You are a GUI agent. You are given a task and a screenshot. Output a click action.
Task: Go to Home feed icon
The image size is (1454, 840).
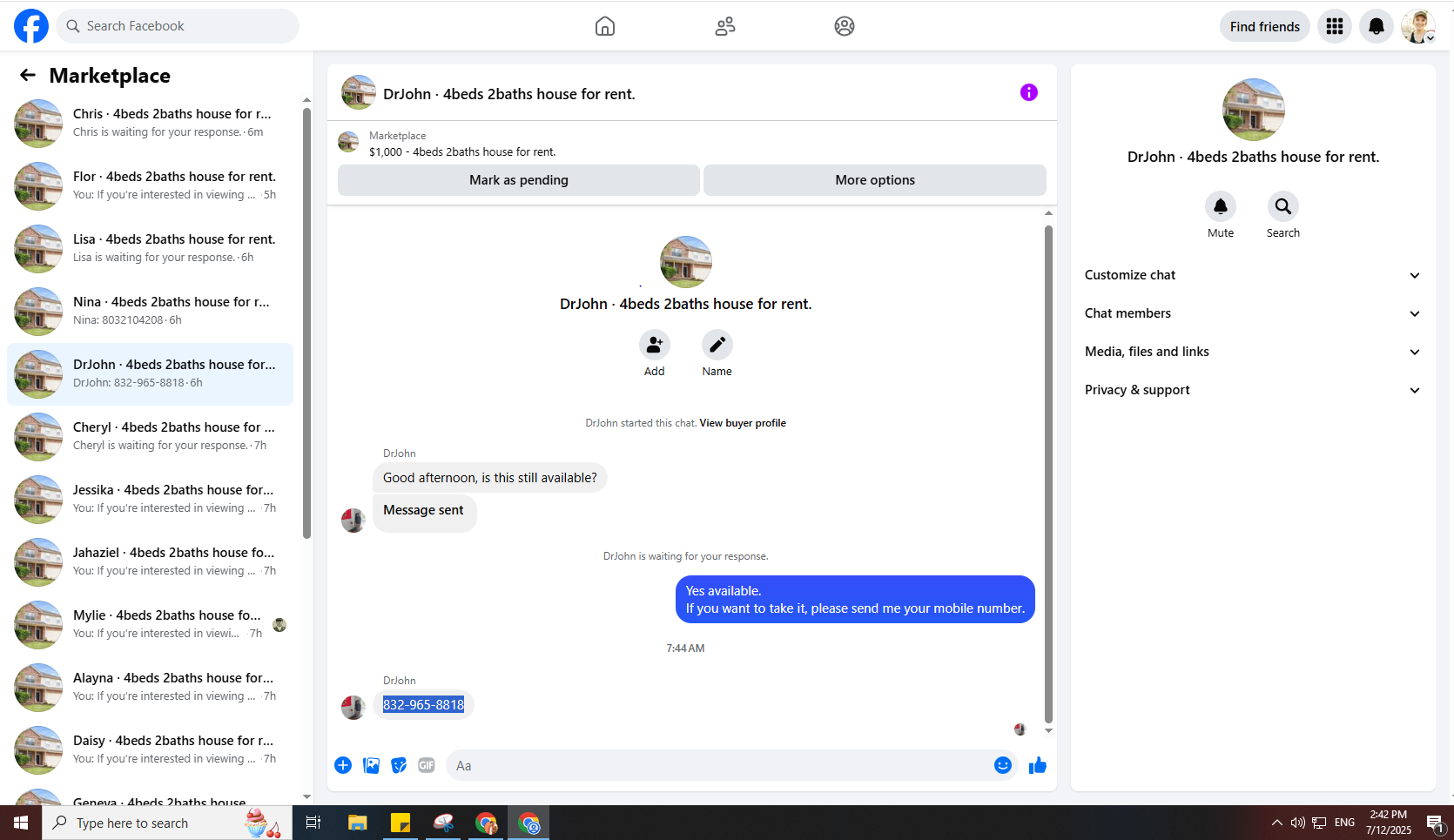(x=605, y=26)
